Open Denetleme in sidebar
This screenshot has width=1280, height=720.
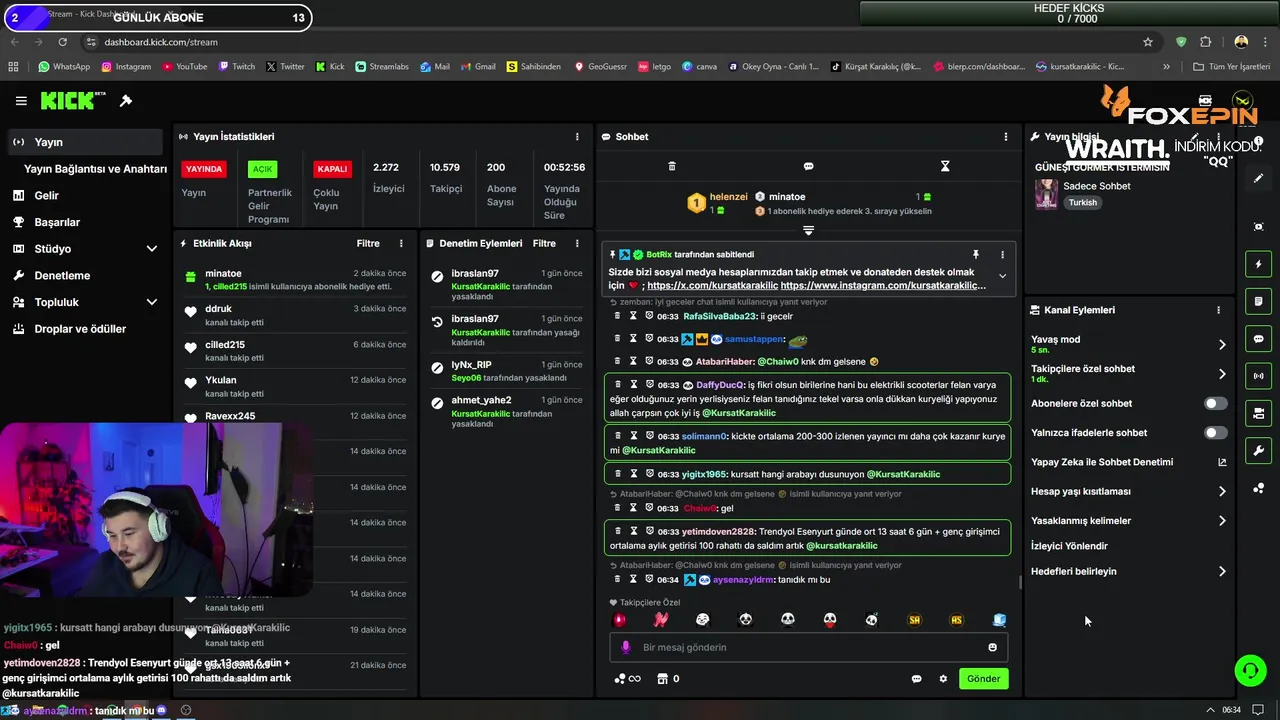[x=85, y=275]
